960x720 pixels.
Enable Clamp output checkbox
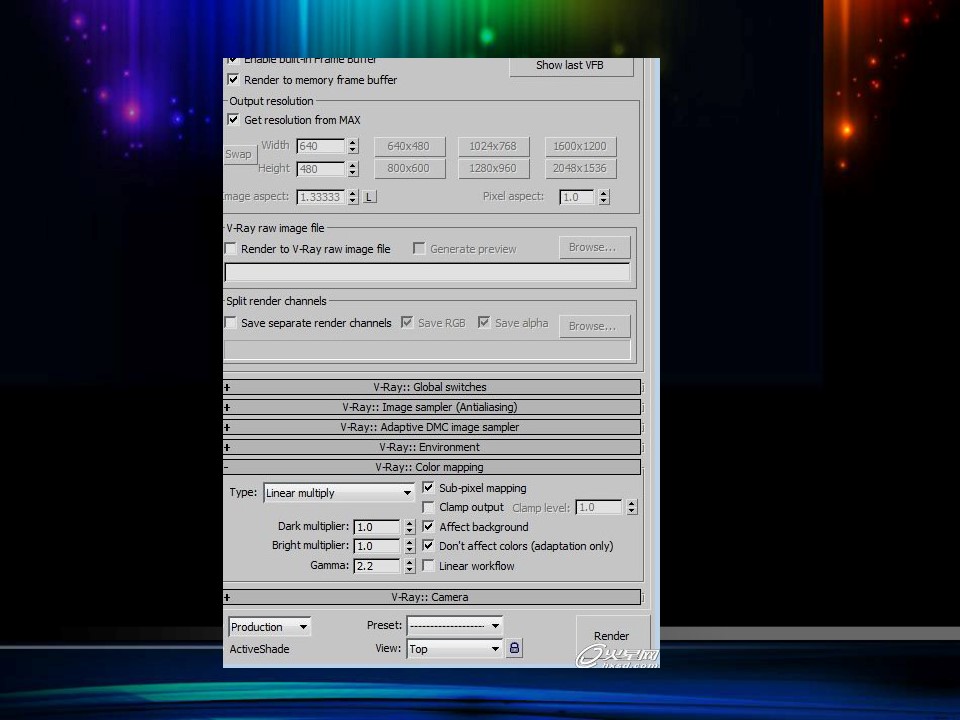pos(429,508)
